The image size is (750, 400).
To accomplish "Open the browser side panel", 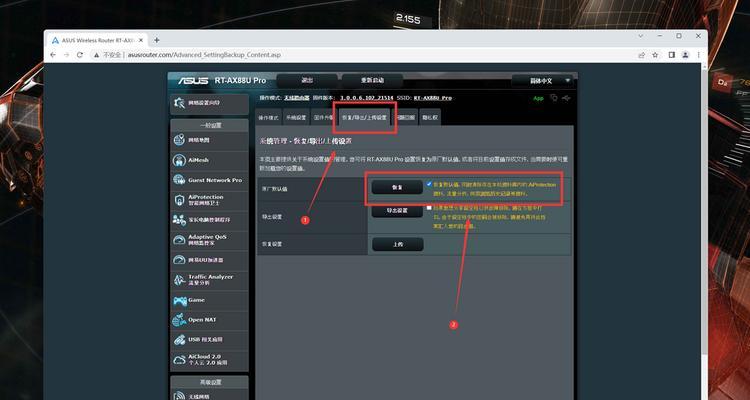I will point(672,55).
